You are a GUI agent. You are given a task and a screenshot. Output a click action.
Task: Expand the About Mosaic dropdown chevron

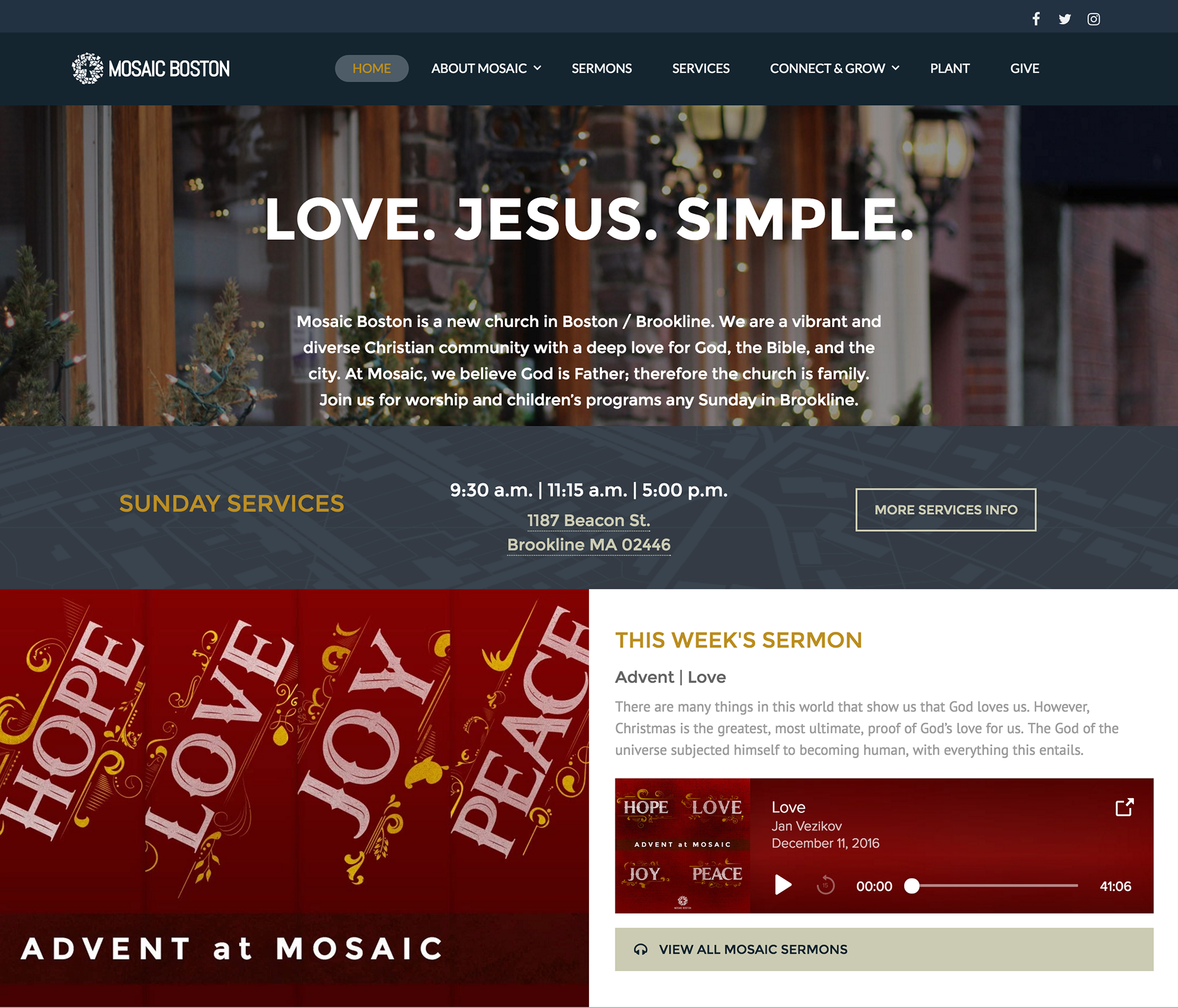point(537,68)
